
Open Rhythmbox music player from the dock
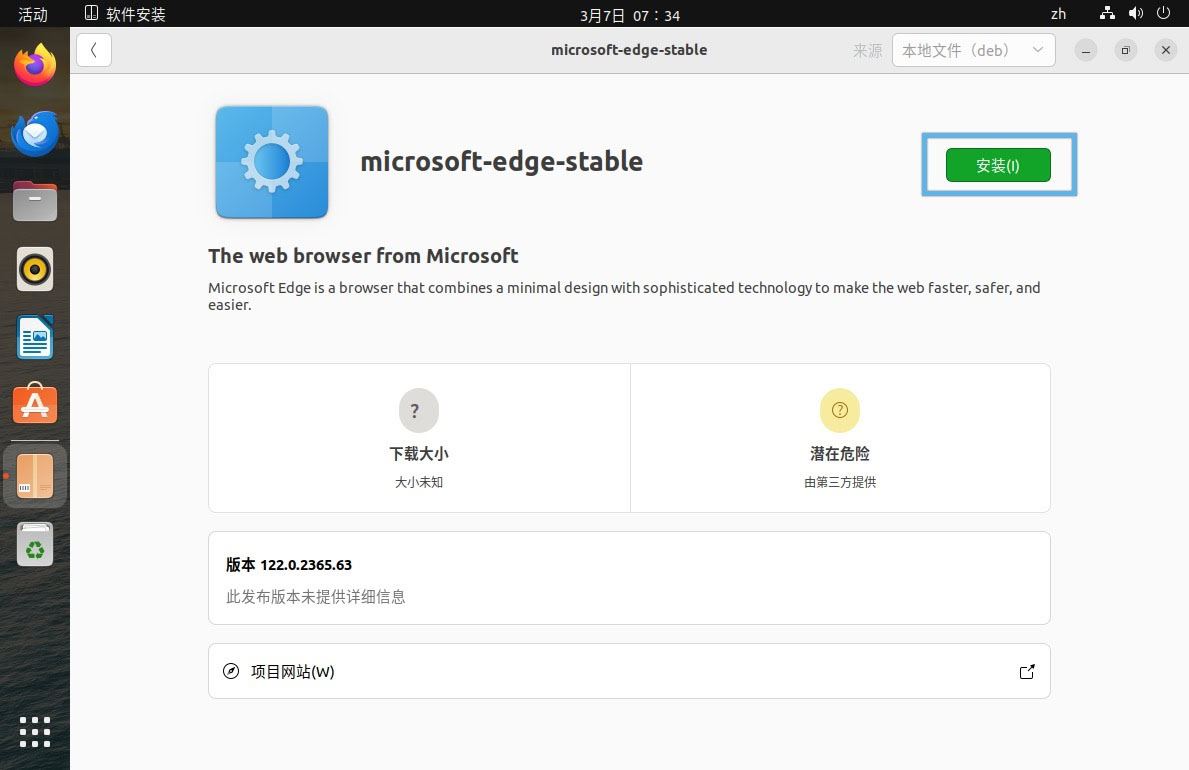35,269
